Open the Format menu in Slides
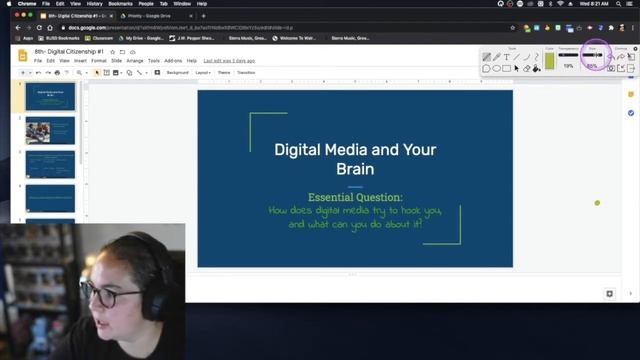 (99, 61)
